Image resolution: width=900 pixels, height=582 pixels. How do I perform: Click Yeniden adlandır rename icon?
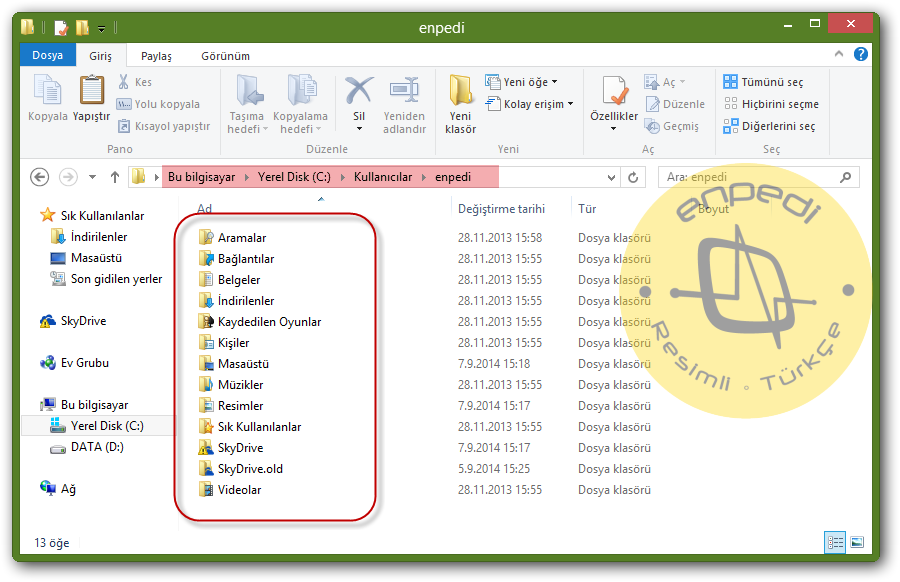tap(405, 90)
